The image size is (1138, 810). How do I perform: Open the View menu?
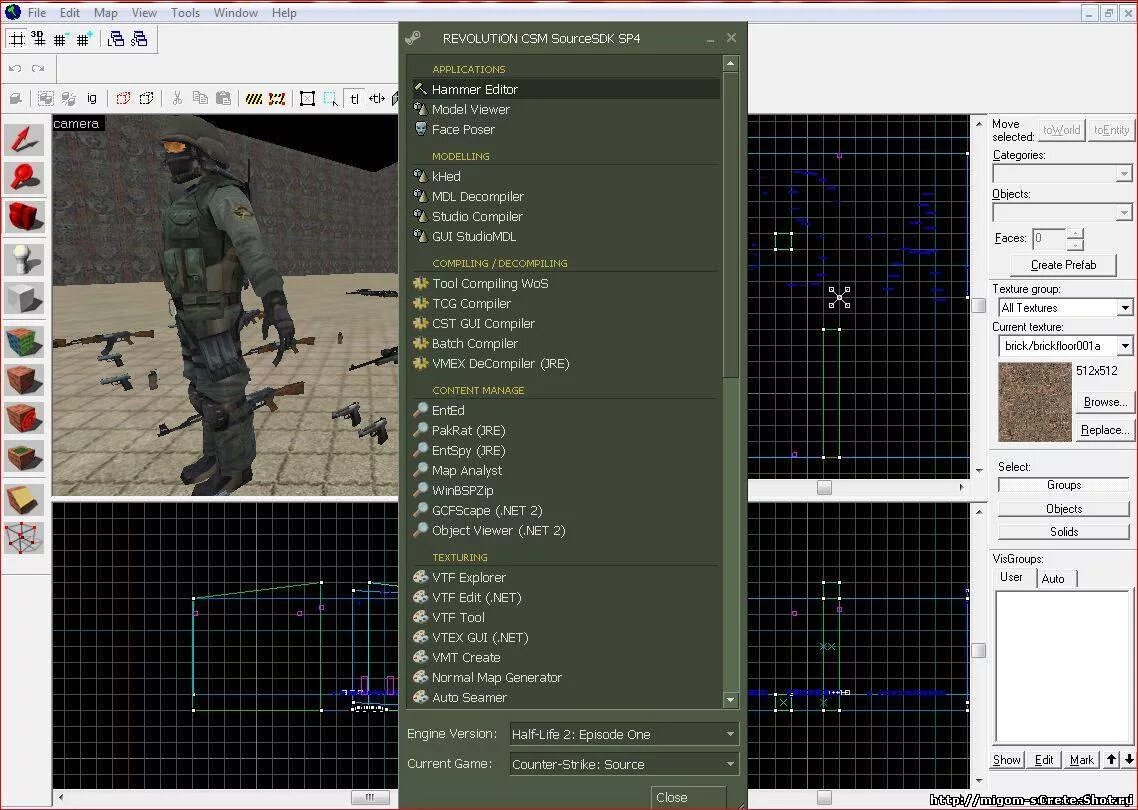[144, 12]
